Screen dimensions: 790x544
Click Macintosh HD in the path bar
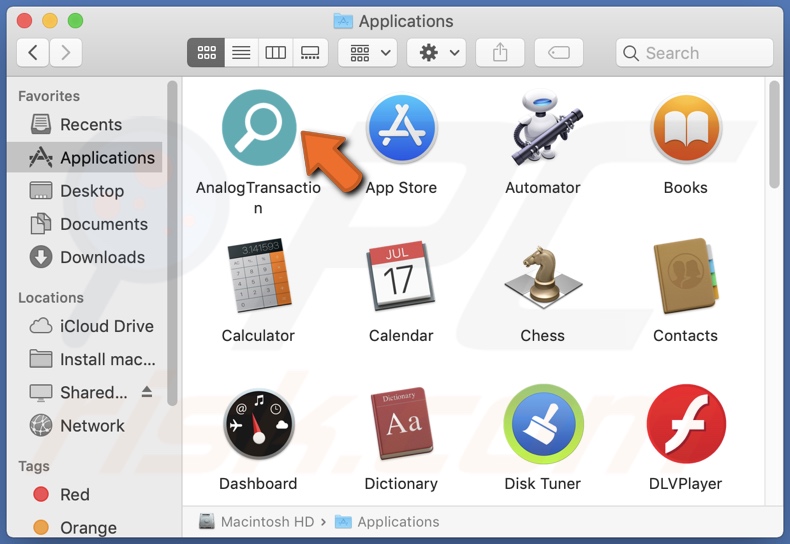point(257,521)
